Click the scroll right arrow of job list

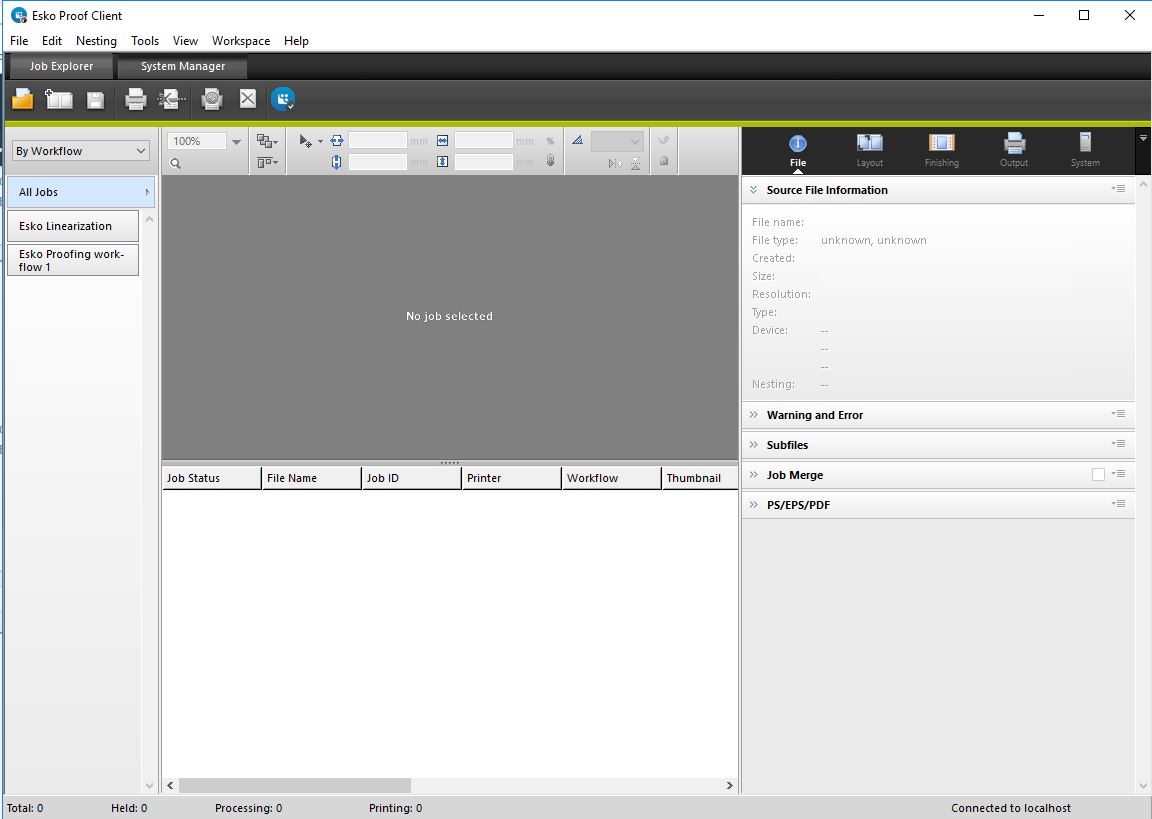(730, 785)
